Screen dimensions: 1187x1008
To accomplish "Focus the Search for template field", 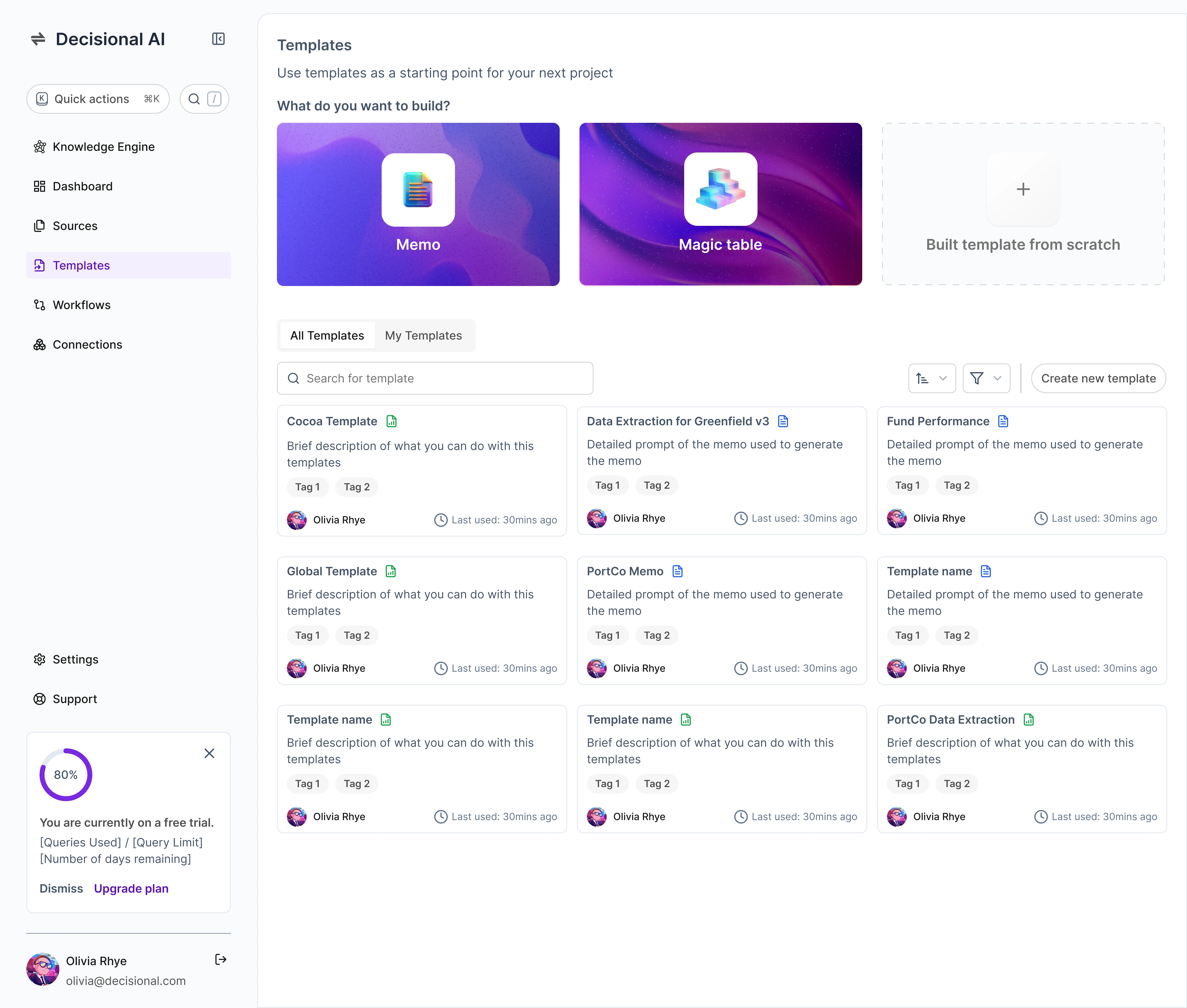I will [x=434, y=378].
